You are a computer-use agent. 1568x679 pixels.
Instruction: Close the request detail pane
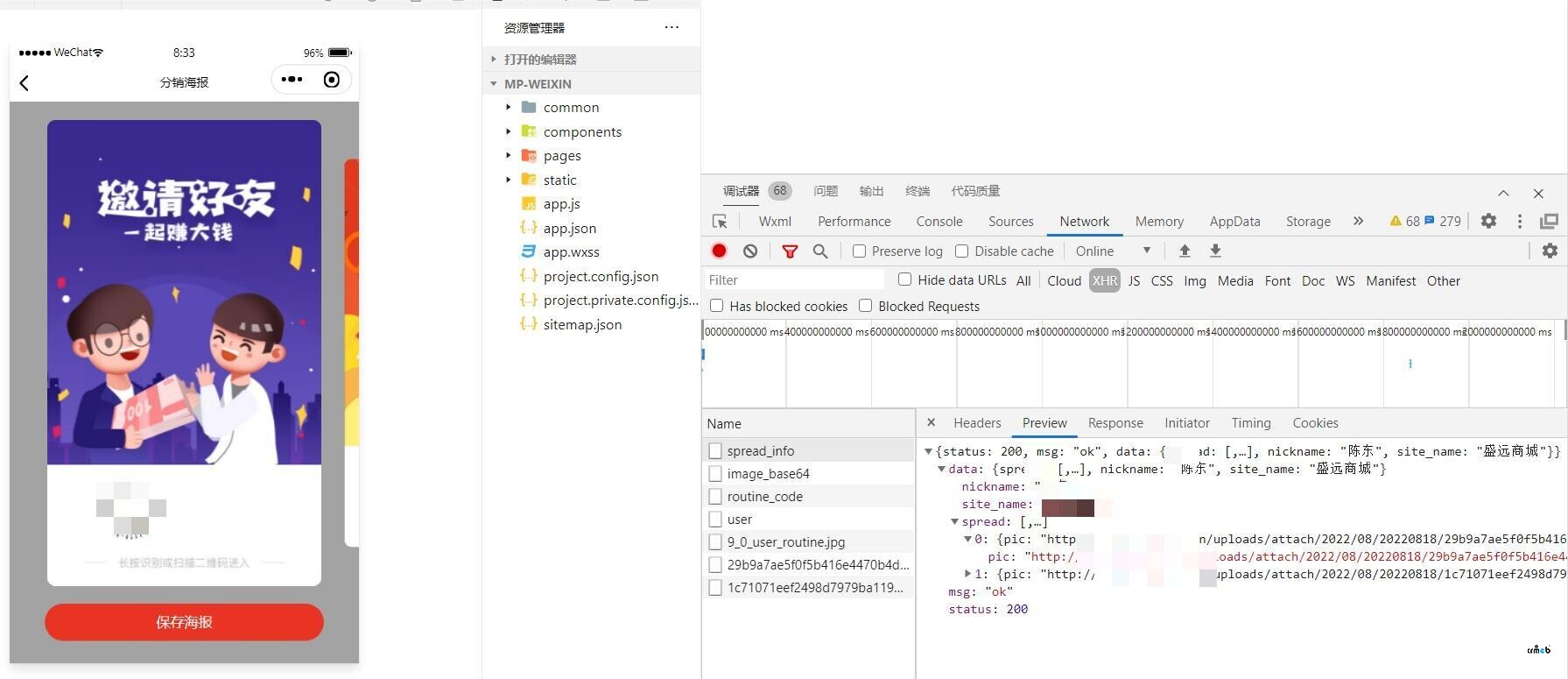[931, 422]
